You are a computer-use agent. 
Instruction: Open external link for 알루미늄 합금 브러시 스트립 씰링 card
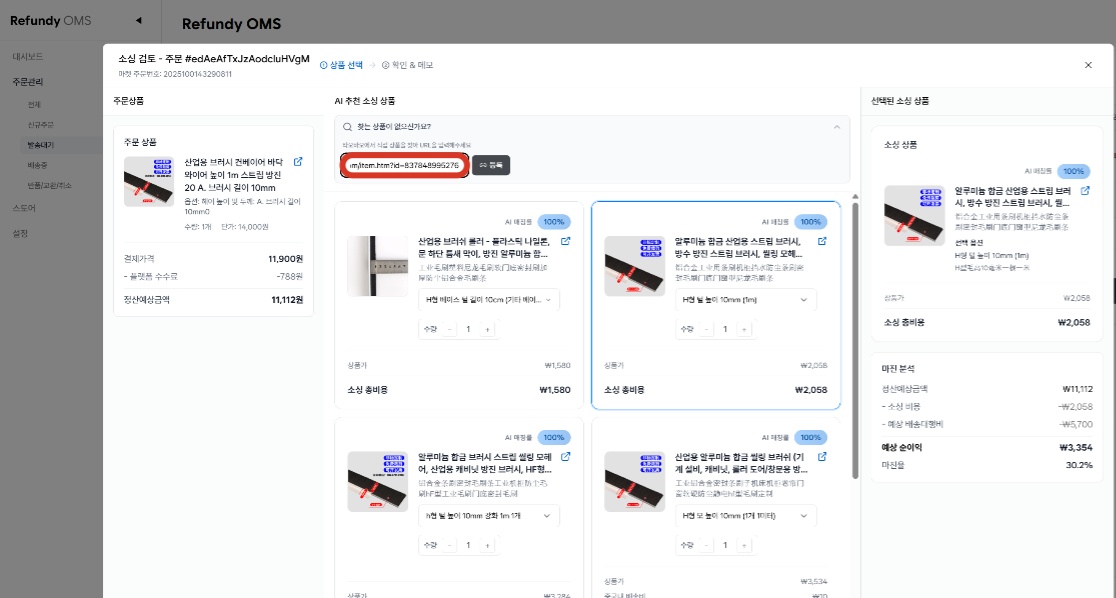pyautogui.click(x=565, y=457)
